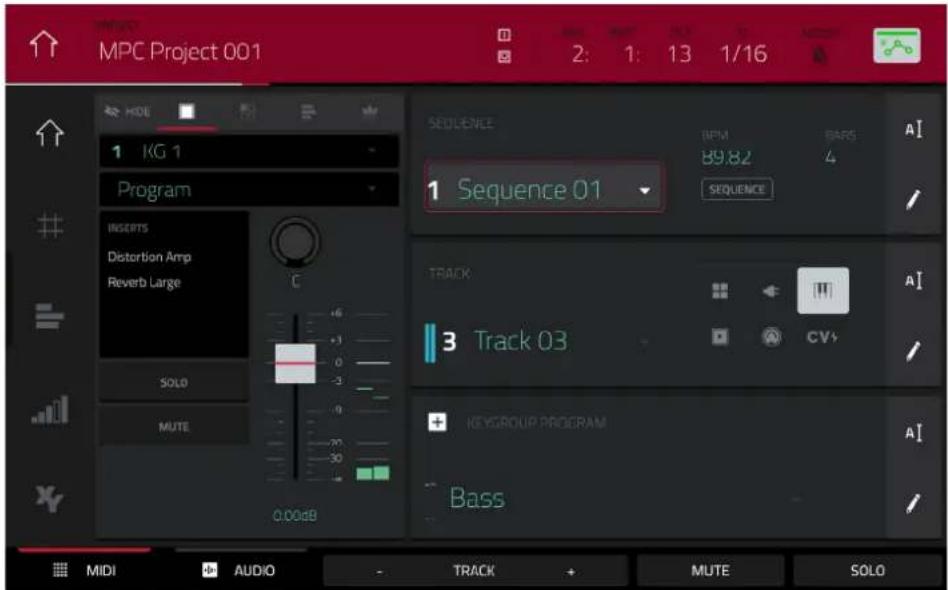
Task: Open the Program channel strip dropdown
Action: coord(249,190)
